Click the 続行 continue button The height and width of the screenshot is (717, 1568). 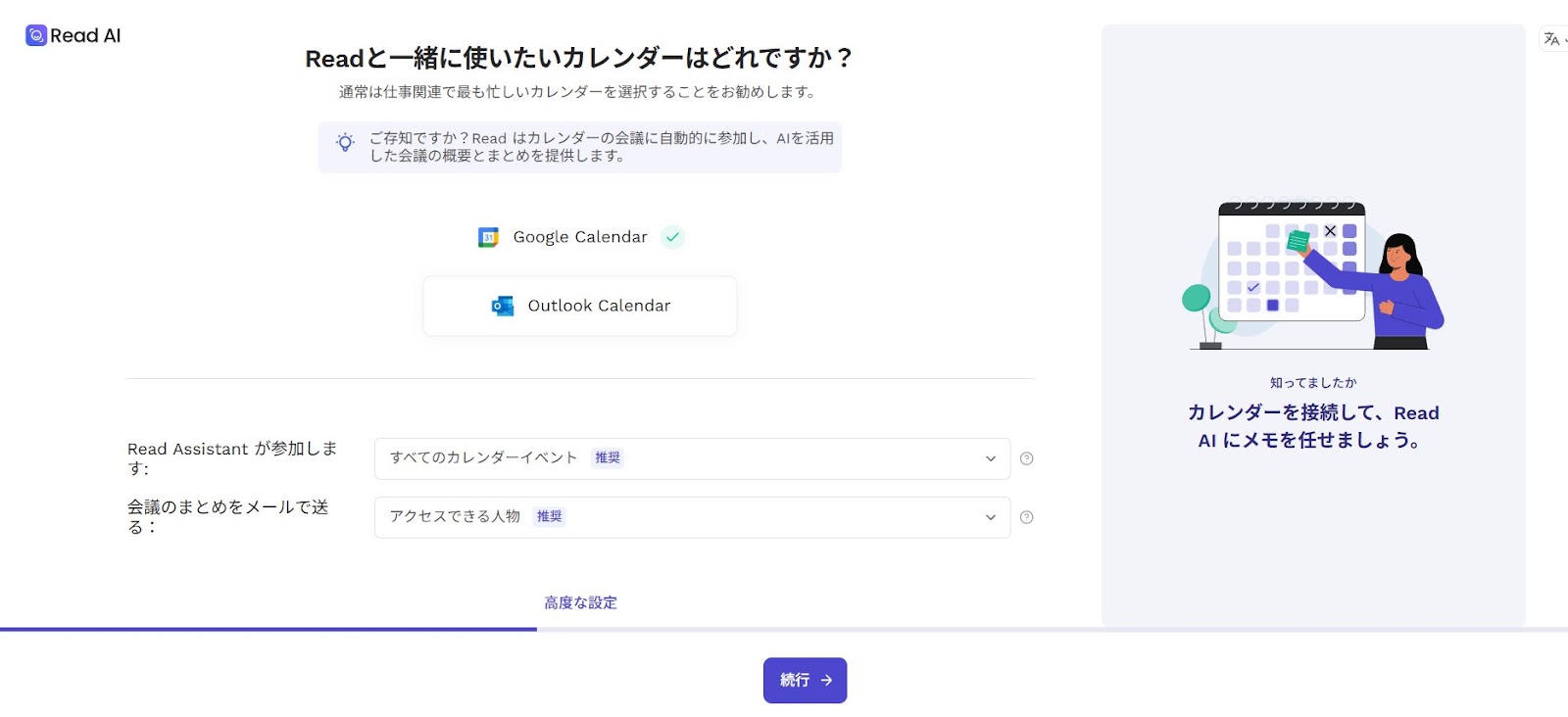click(805, 680)
